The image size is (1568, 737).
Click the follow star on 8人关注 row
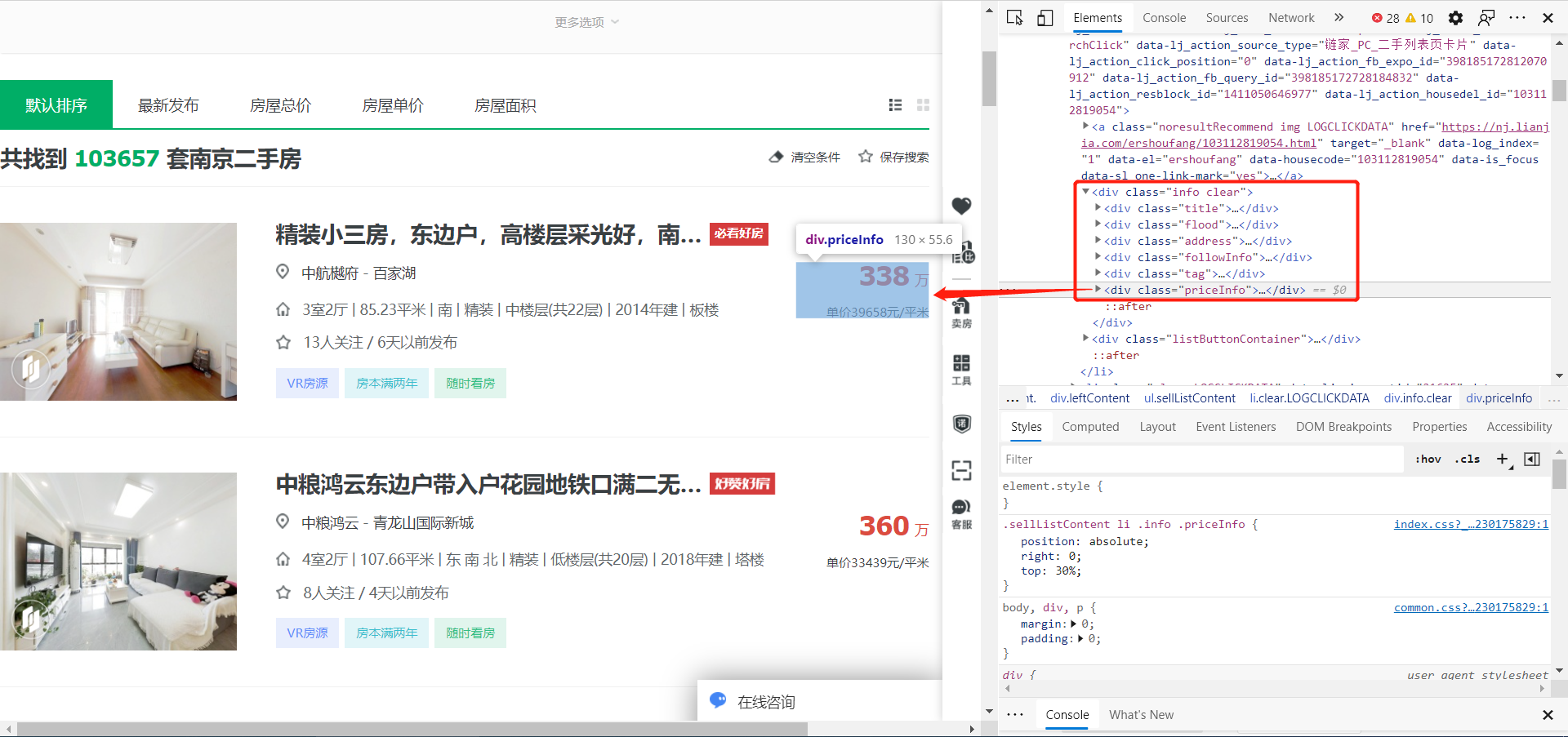[x=283, y=593]
